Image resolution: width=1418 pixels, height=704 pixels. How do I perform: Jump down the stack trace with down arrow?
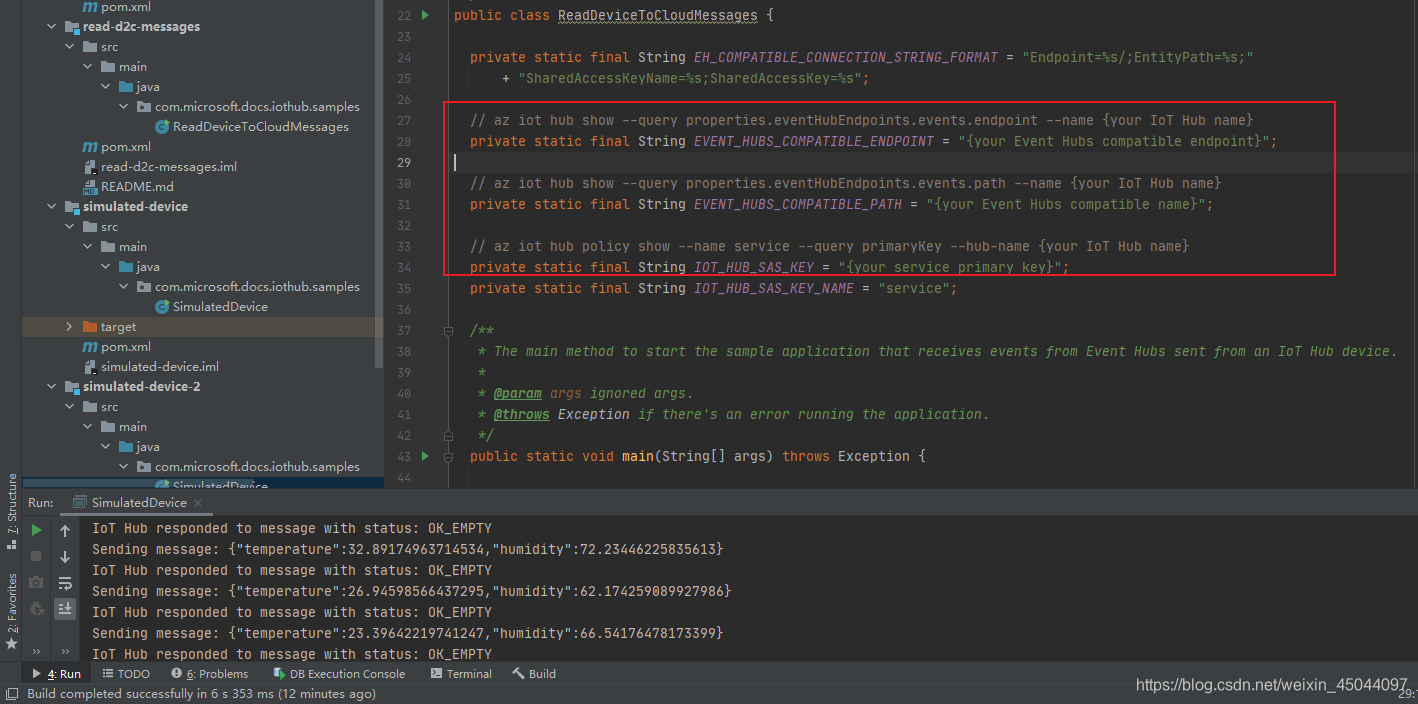click(x=65, y=557)
